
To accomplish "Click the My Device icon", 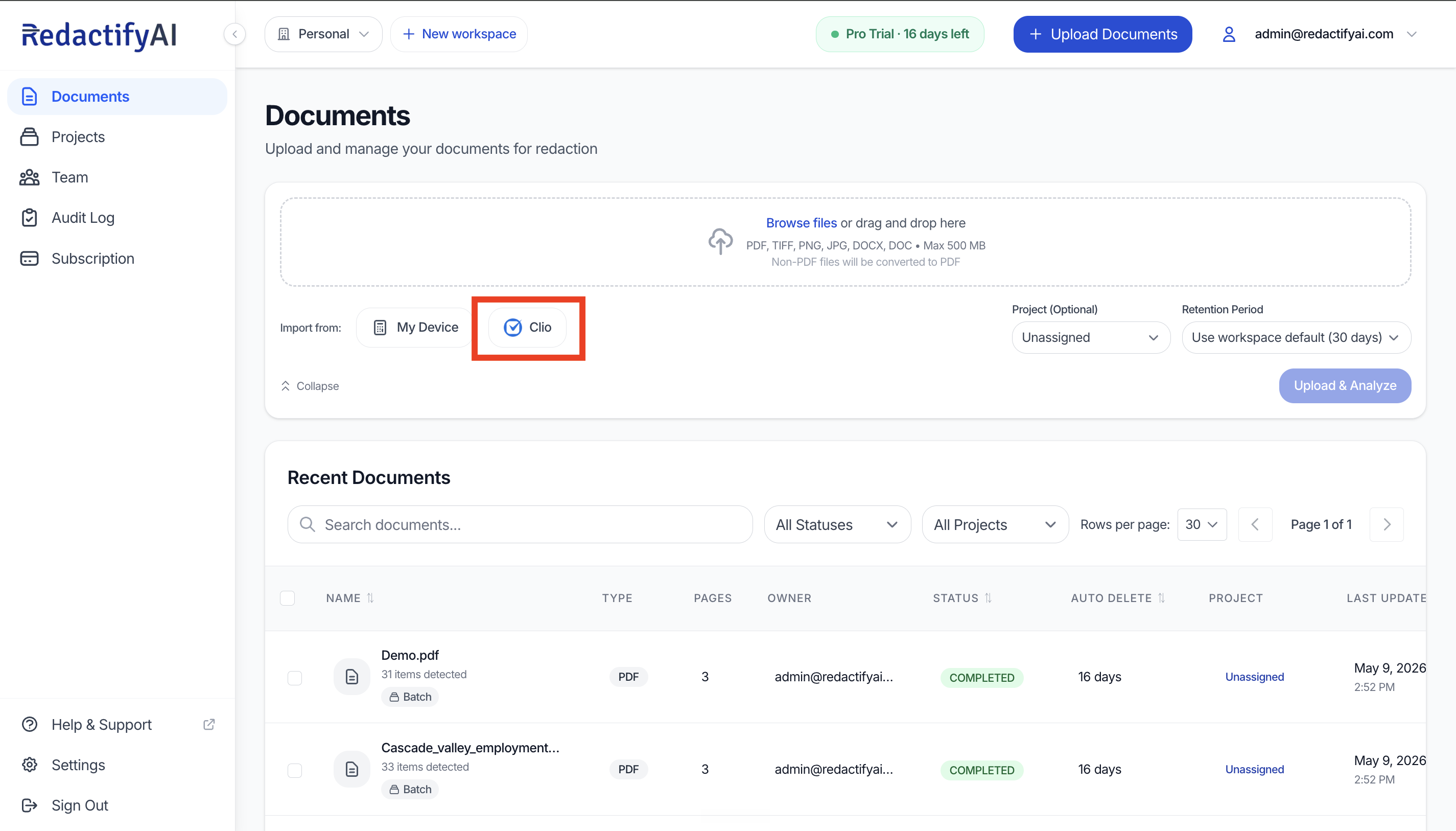I will 380,327.
